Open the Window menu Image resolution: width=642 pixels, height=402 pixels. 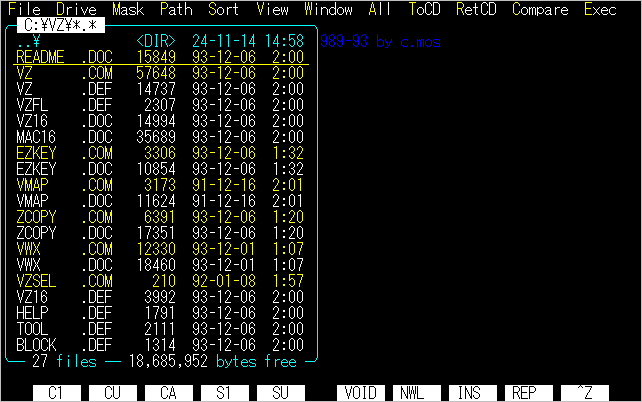[328, 9]
